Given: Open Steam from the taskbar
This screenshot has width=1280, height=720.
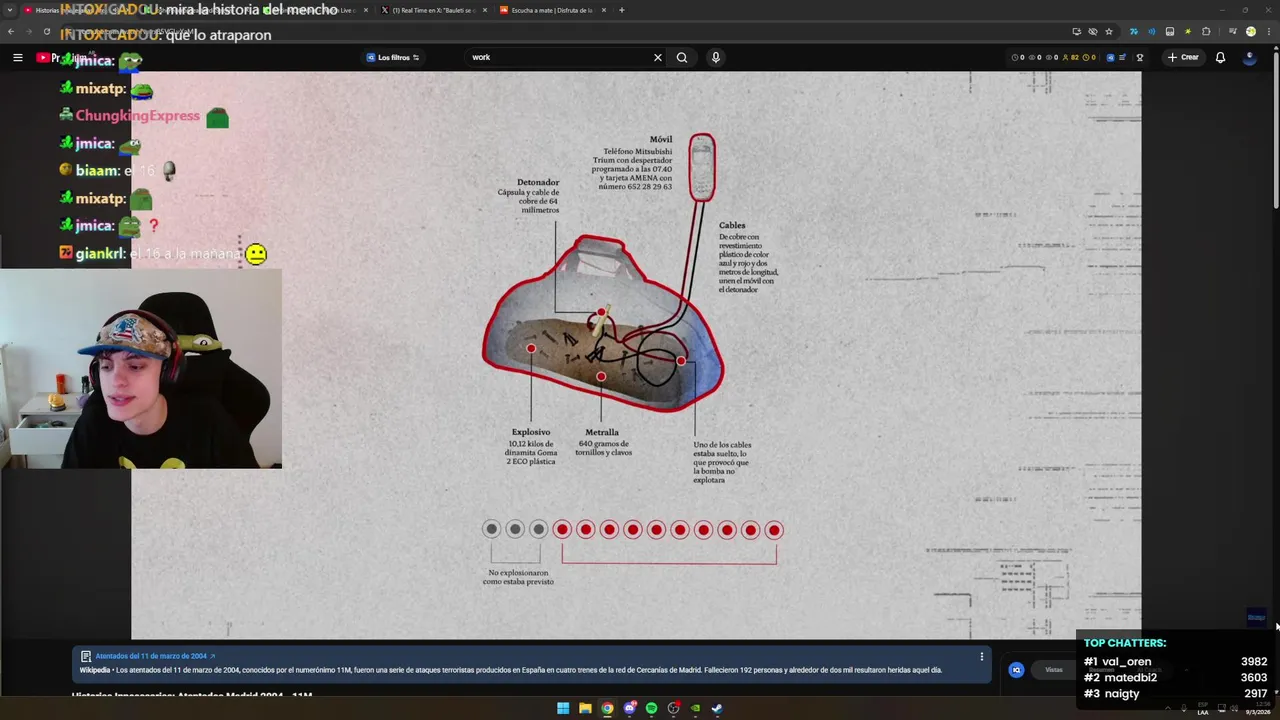Looking at the screenshot, I should click(717, 708).
